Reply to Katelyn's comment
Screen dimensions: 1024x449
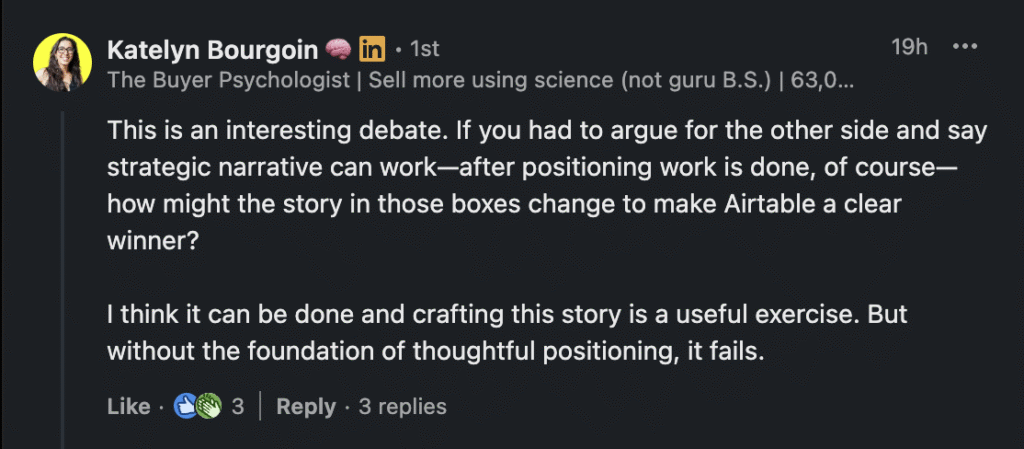(x=306, y=407)
